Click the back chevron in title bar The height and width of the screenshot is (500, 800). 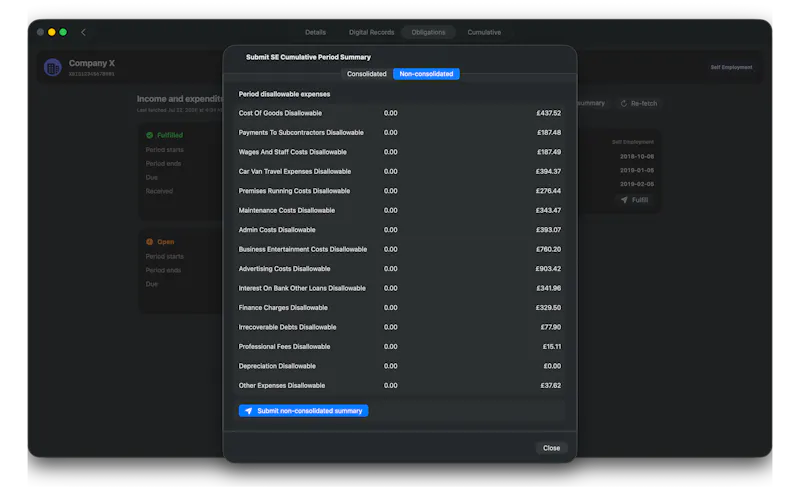point(83,32)
